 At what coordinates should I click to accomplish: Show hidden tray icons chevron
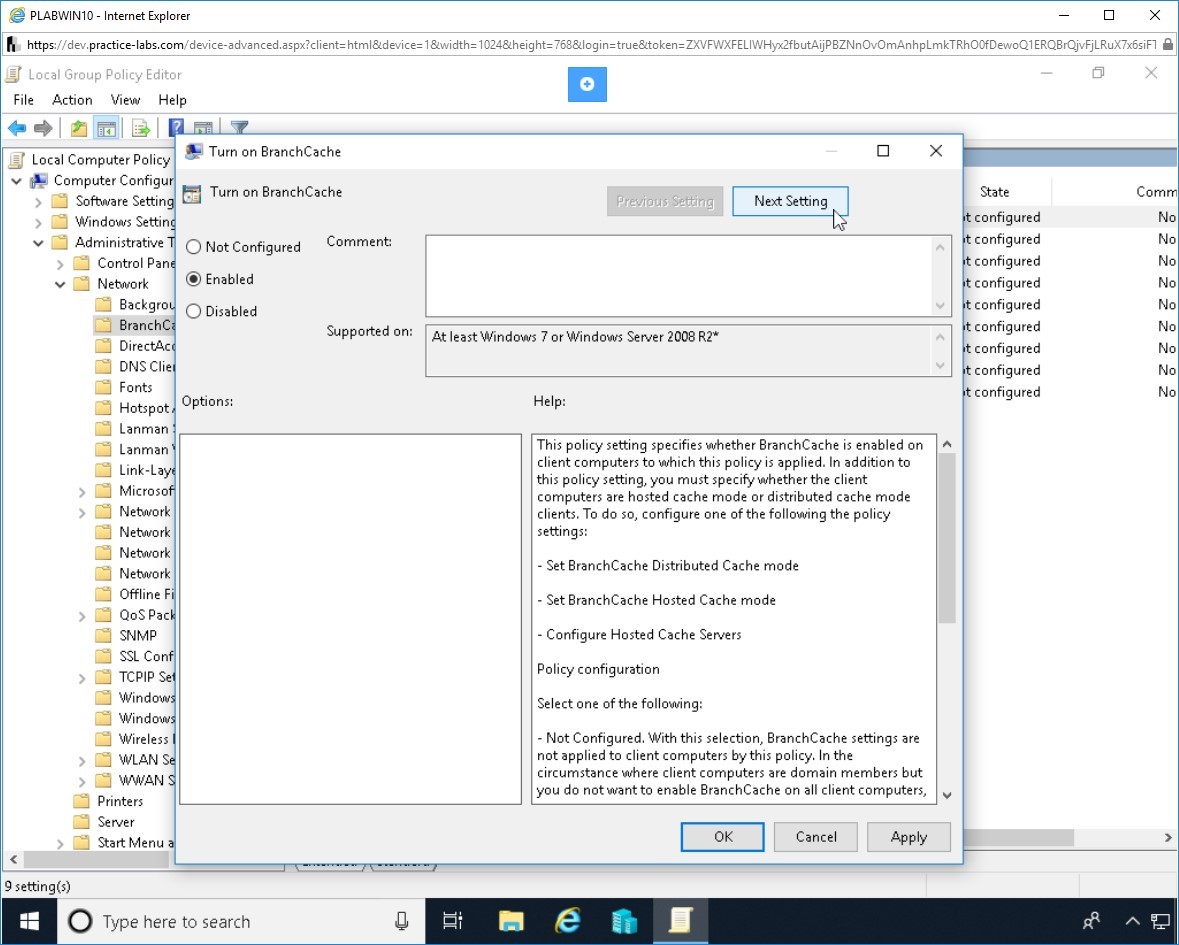(1132, 921)
